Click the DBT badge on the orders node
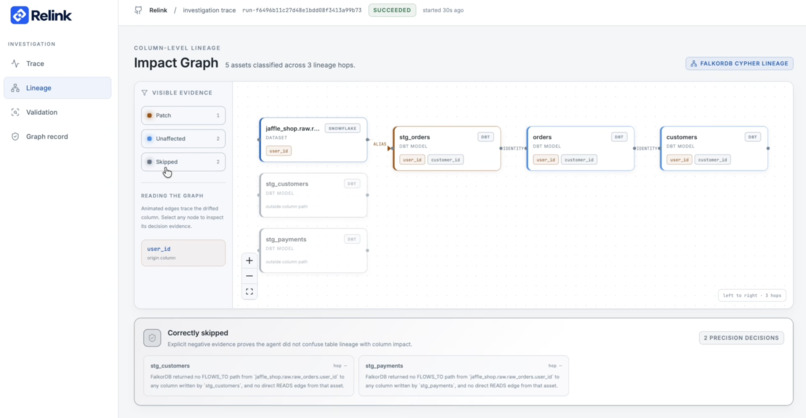Screen dimensions: 806x418 point(619,137)
